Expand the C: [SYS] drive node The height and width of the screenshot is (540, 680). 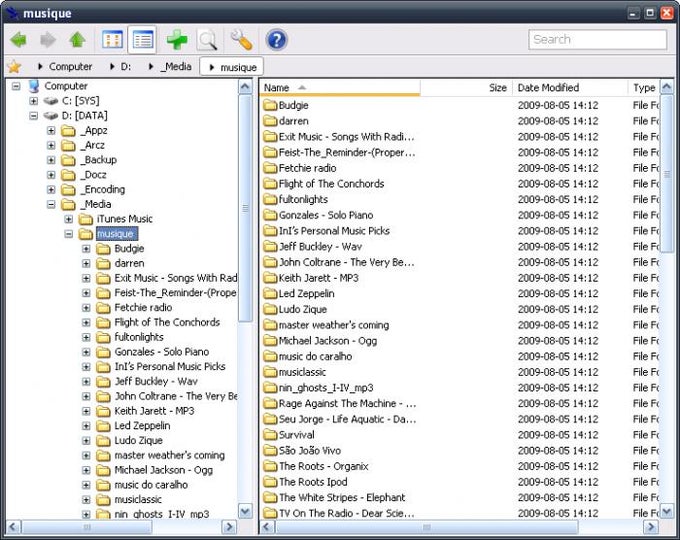tap(33, 101)
